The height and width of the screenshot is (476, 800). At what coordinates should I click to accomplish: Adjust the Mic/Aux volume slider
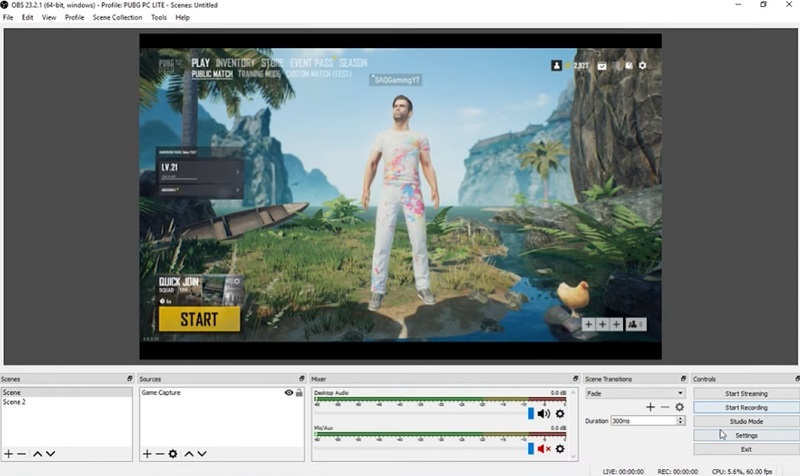(531, 449)
